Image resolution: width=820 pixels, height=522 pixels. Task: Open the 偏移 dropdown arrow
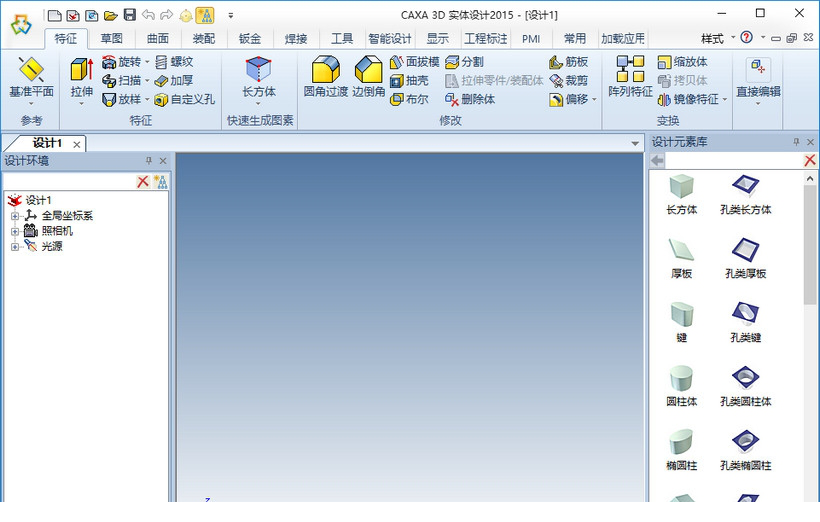pyautogui.click(x=594, y=100)
